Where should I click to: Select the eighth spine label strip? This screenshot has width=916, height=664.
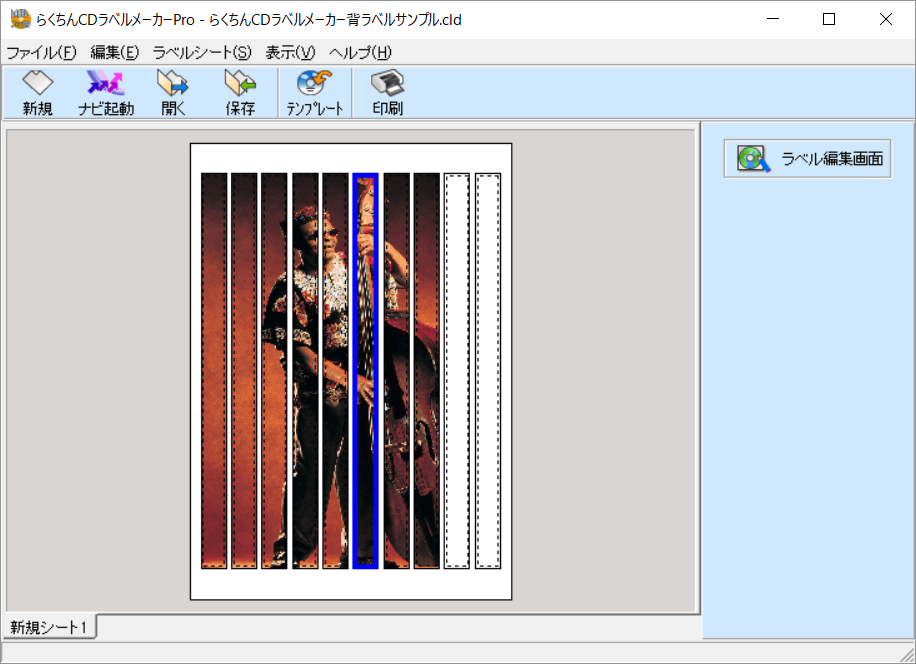[x=426, y=370]
